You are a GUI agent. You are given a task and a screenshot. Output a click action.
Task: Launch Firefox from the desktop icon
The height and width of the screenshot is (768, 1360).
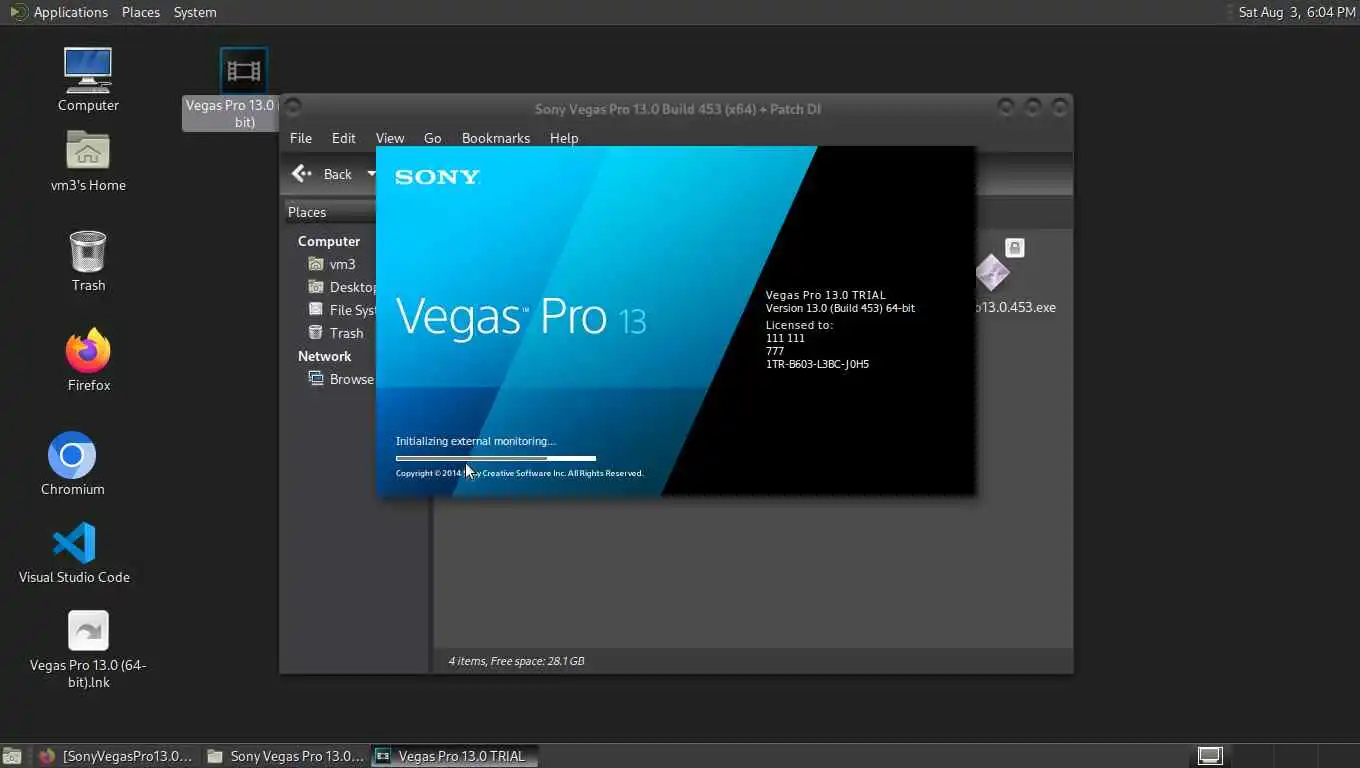(x=88, y=350)
